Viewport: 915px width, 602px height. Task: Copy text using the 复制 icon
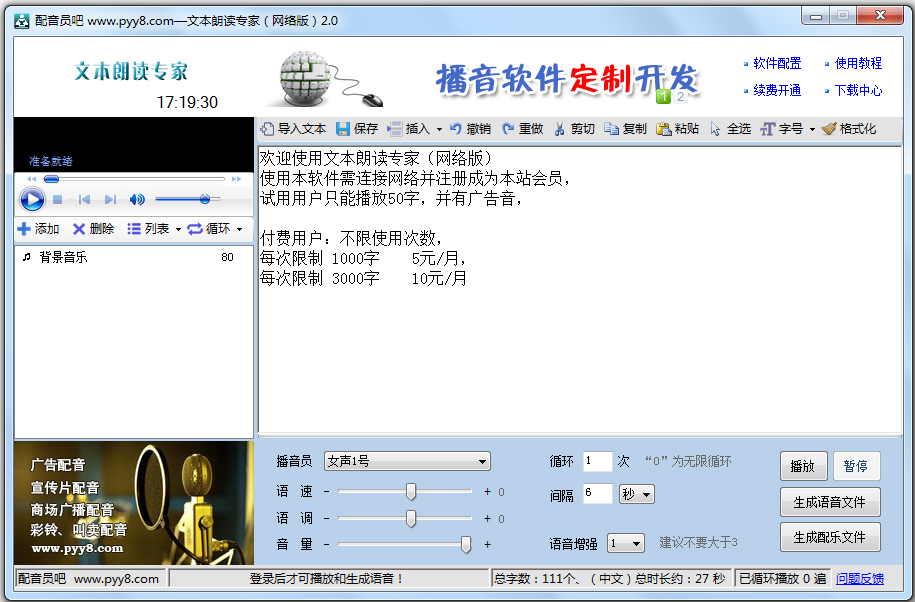(611, 129)
